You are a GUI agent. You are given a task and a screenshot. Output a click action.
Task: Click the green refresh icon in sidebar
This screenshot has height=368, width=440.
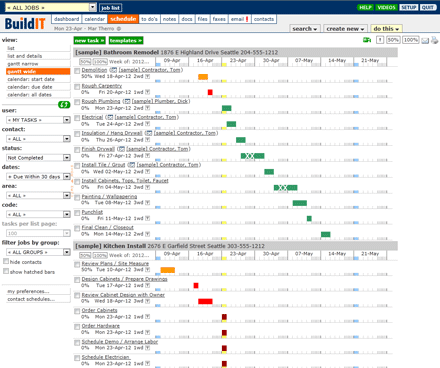(x=64, y=105)
